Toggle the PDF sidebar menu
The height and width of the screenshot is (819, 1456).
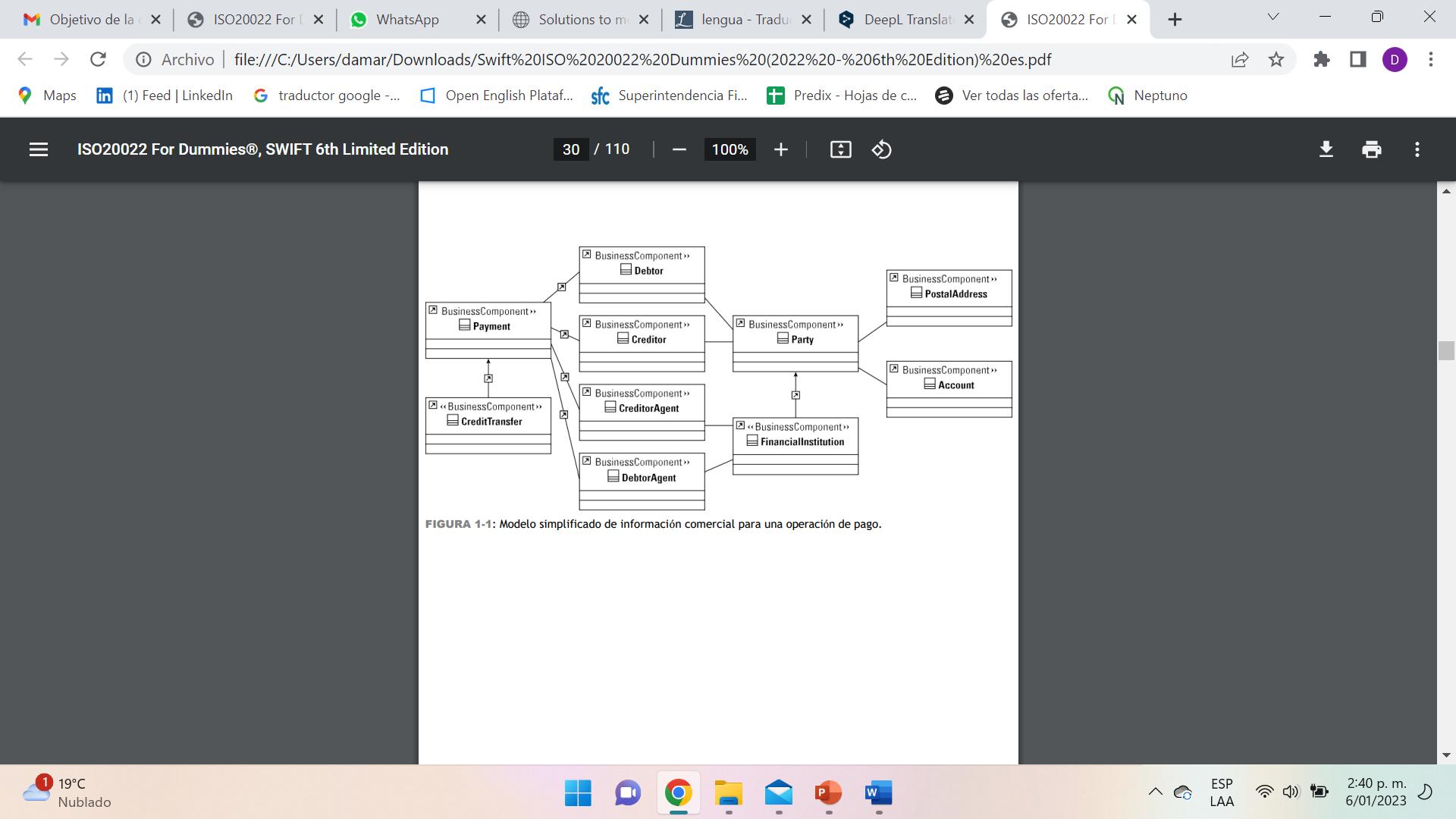click(x=39, y=149)
